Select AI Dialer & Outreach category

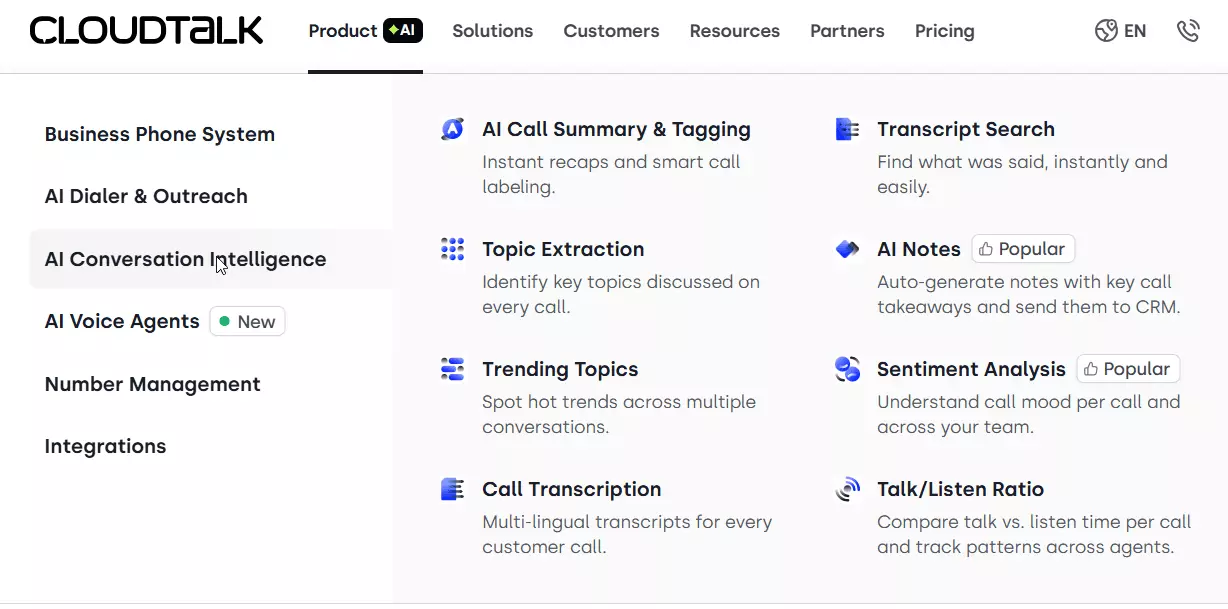point(146,196)
